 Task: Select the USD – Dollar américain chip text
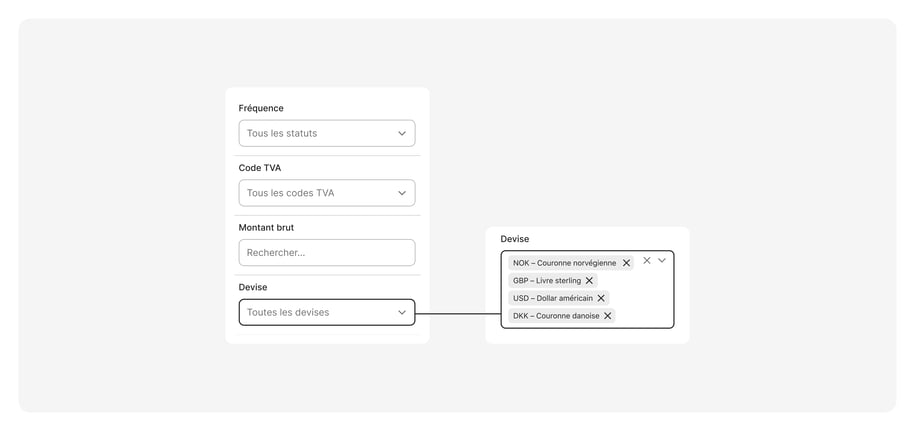tap(553, 298)
